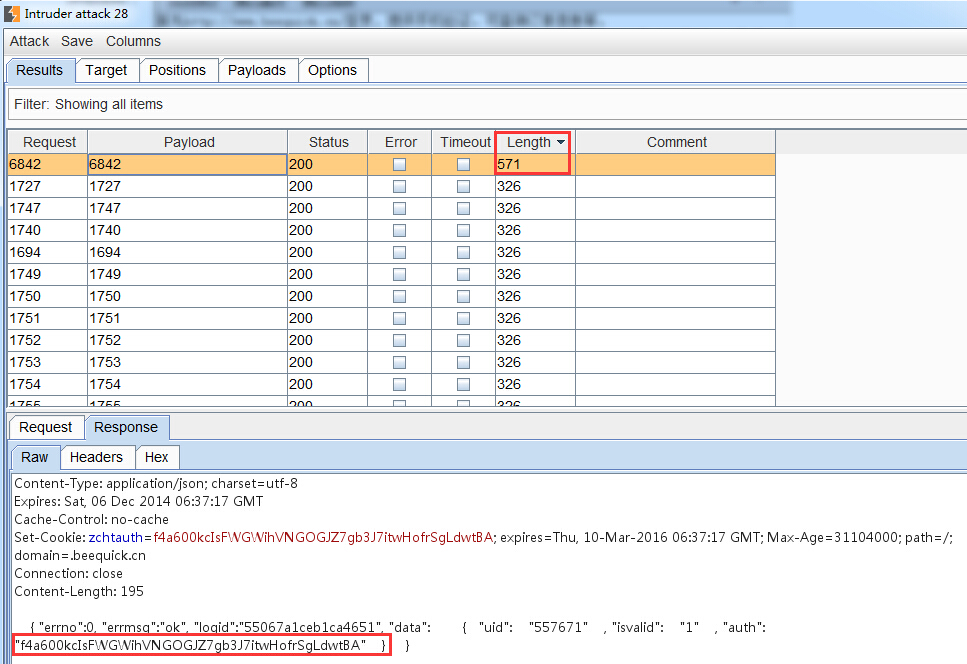Click comment cell of row 6842

[x=675, y=164]
